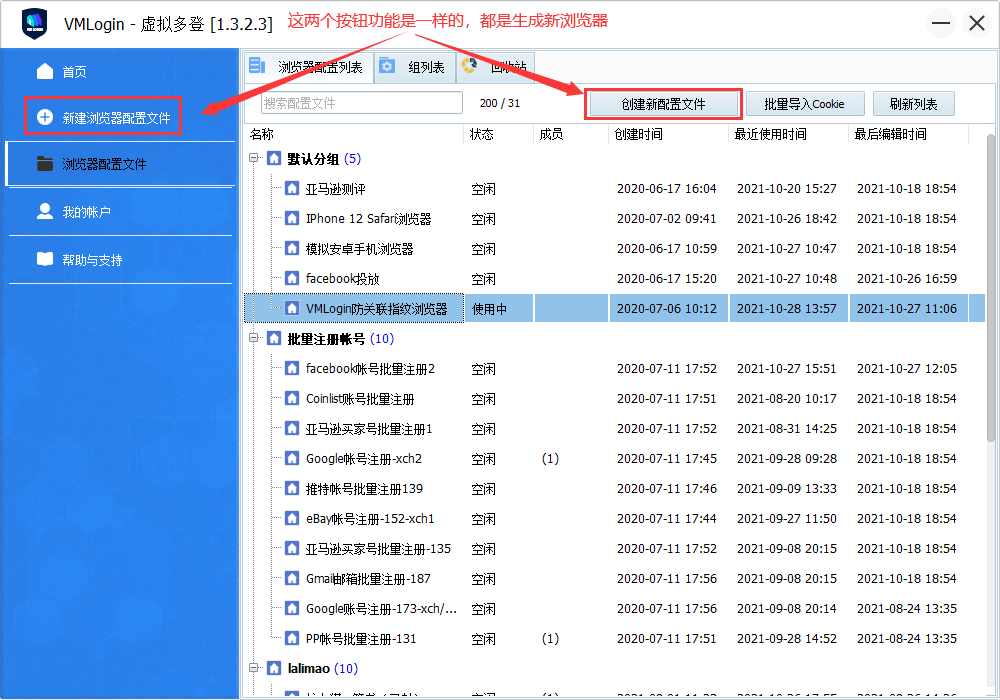Select the profile icon of 推特帐号批量注册139
This screenshot has height=700, width=1000.
[291, 488]
